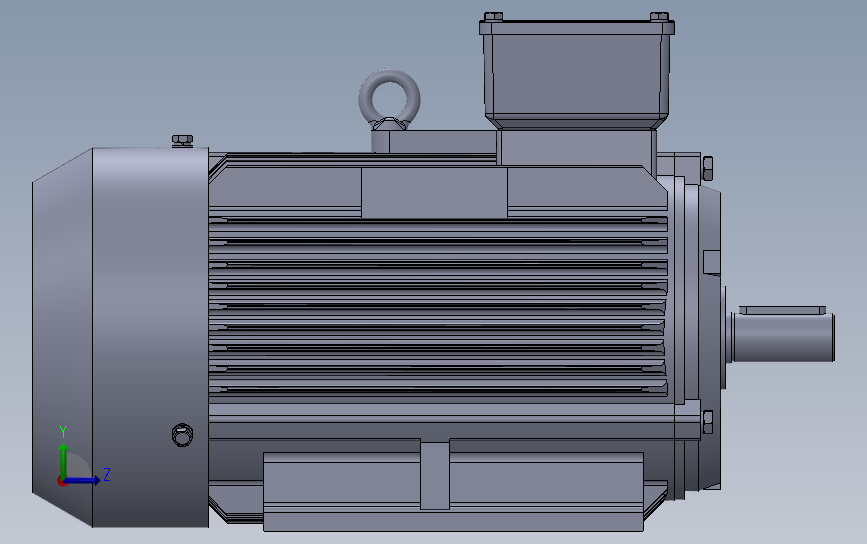Click the red origin ball of the triad
The height and width of the screenshot is (544, 867).
[62, 482]
